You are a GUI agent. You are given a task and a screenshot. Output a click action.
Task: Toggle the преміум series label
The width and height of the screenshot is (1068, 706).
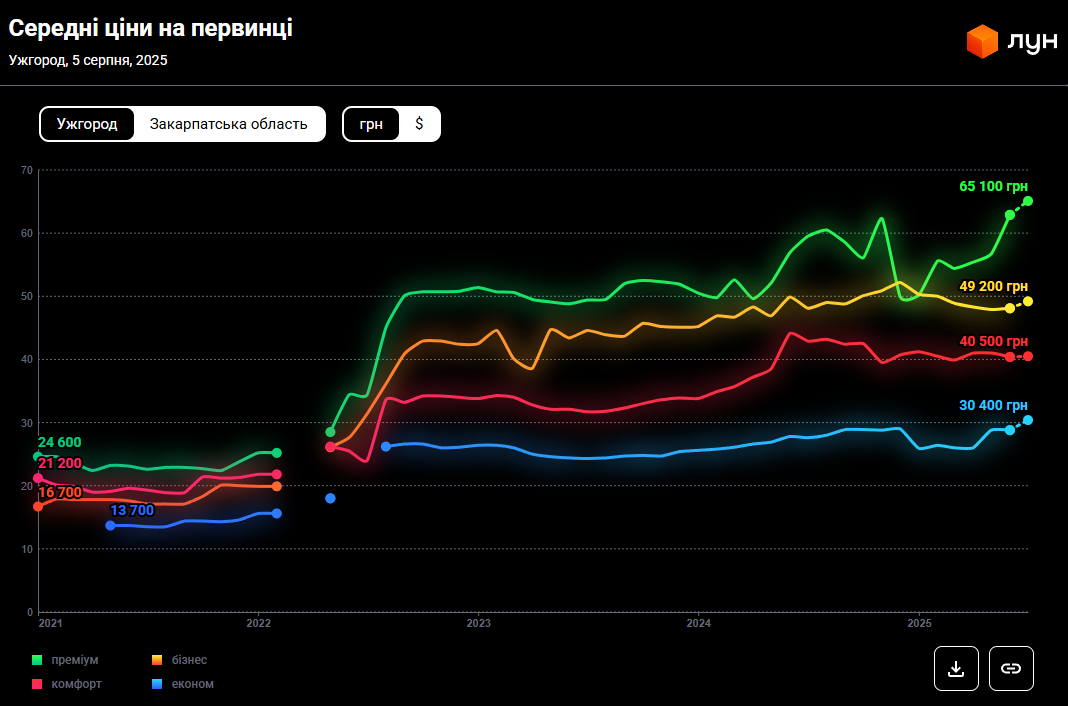coord(75,660)
